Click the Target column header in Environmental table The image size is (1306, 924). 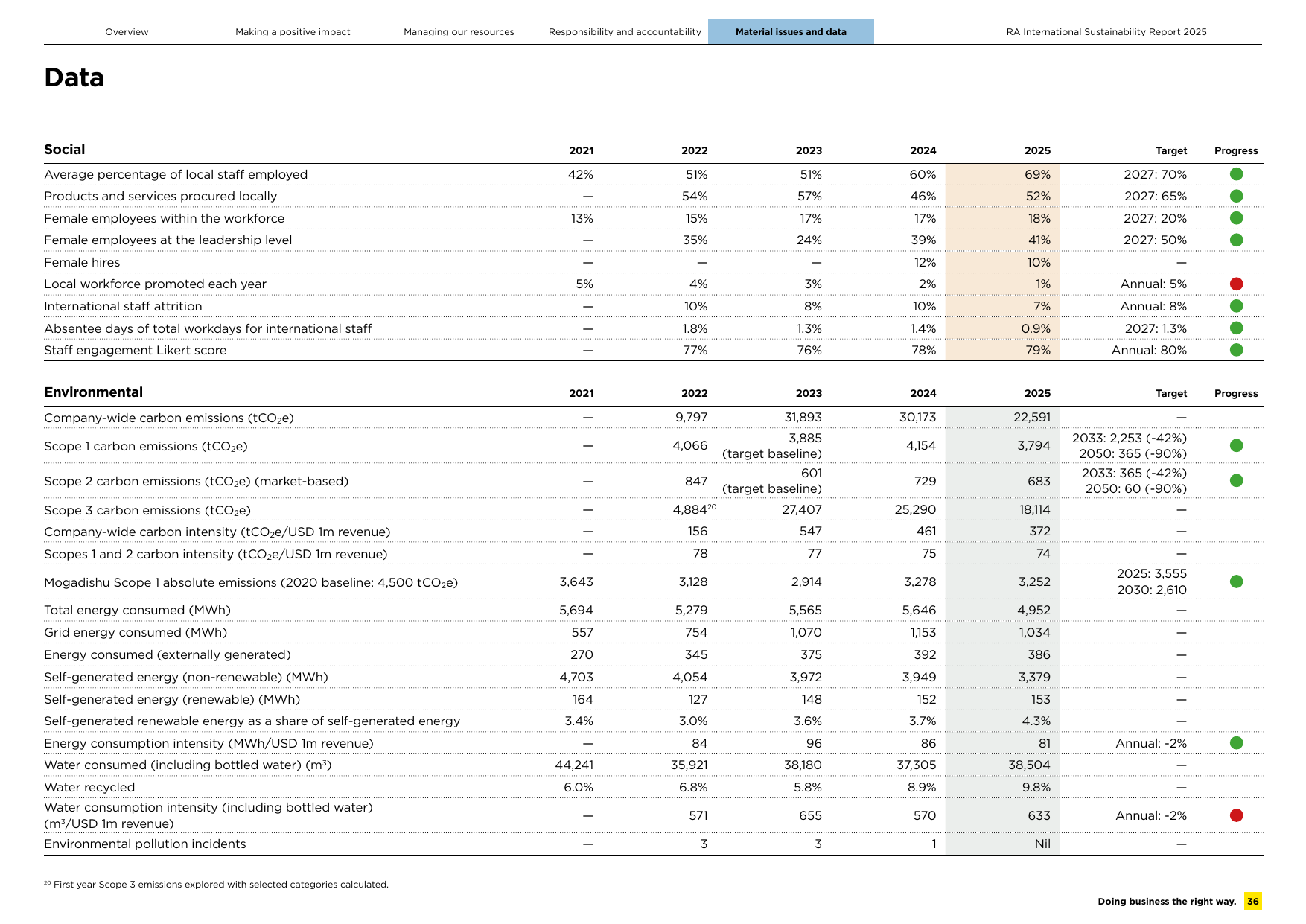[1171, 393]
